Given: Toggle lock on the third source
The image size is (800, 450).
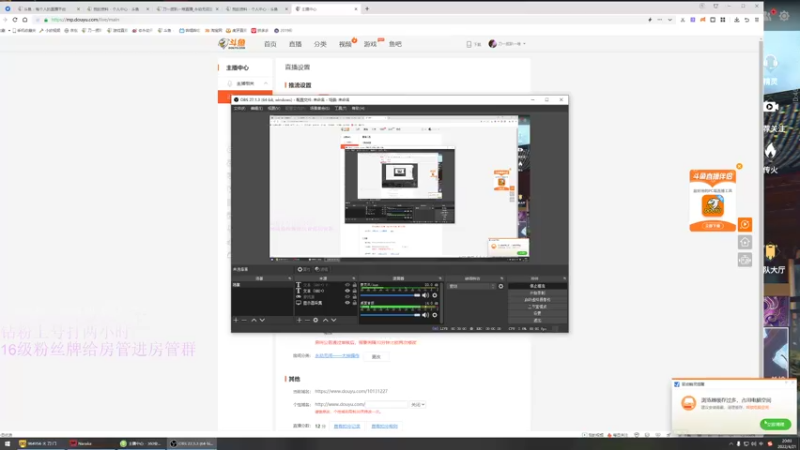Looking at the screenshot, I should tap(355, 297).
